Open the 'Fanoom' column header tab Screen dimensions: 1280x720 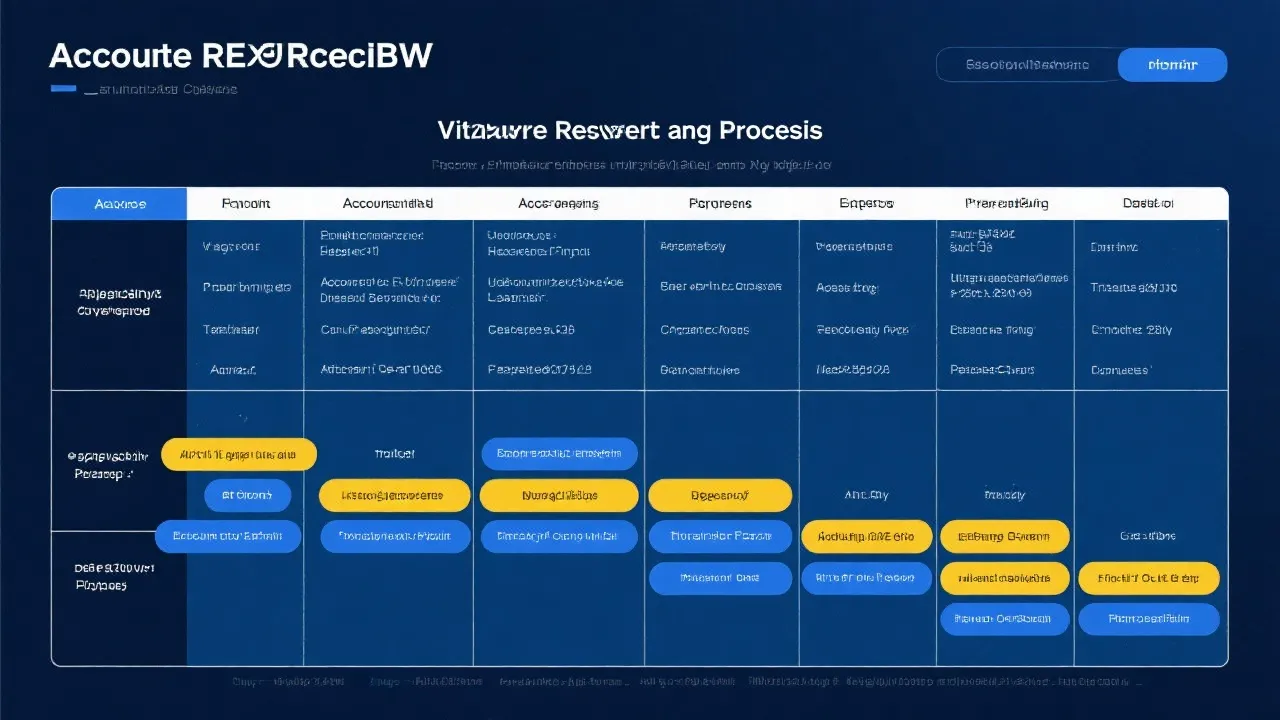pyautogui.click(x=245, y=204)
